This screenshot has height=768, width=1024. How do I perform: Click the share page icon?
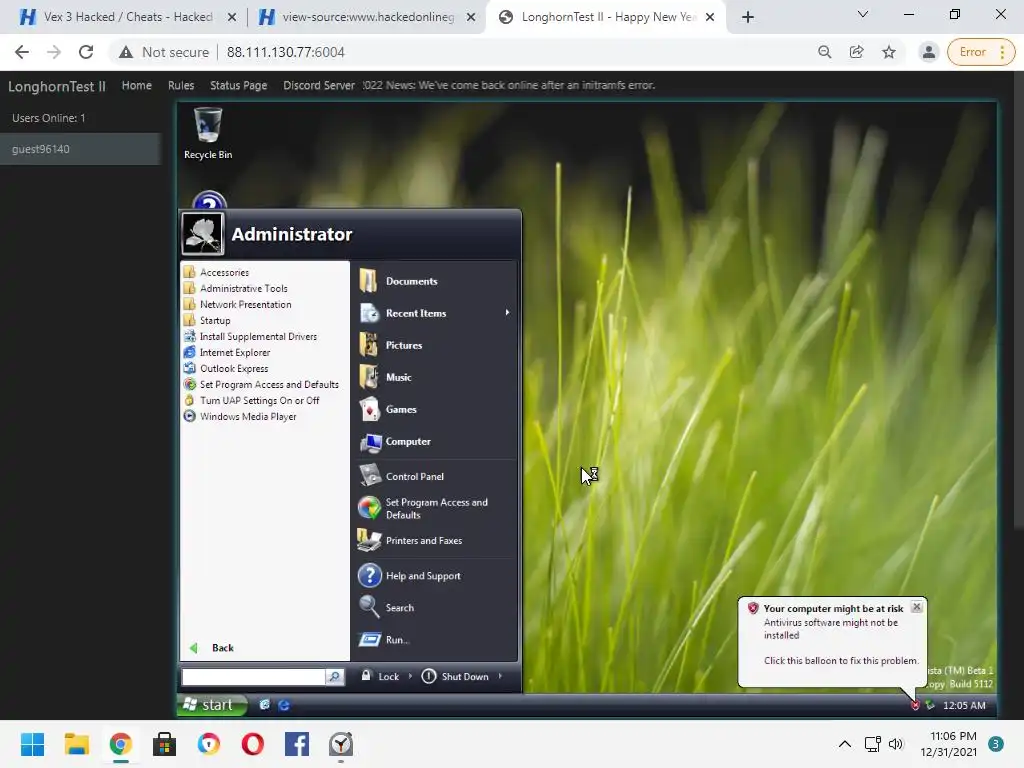click(856, 52)
